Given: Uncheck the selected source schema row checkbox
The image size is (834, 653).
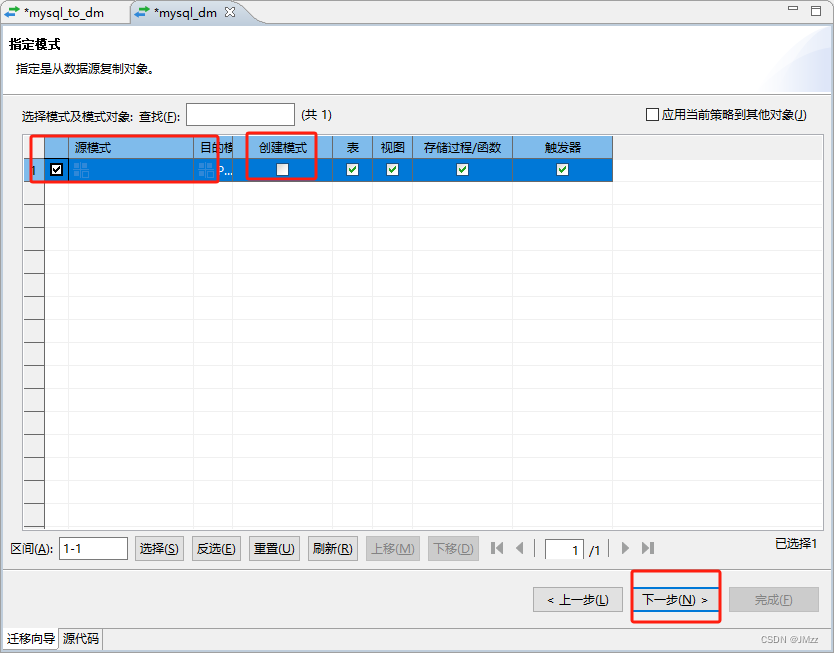Looking at the screenshot, I should click(x=55, y=169).
